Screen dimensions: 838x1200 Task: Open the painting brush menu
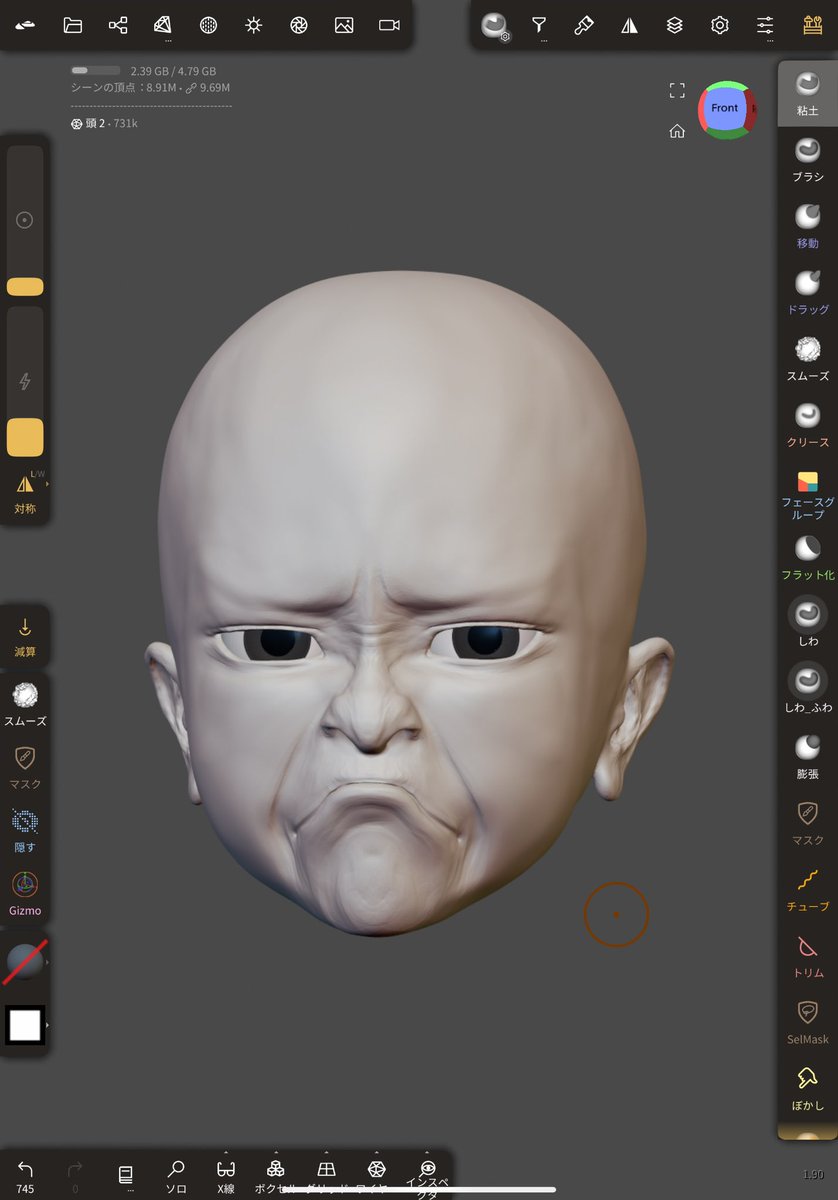pos(584,25)
